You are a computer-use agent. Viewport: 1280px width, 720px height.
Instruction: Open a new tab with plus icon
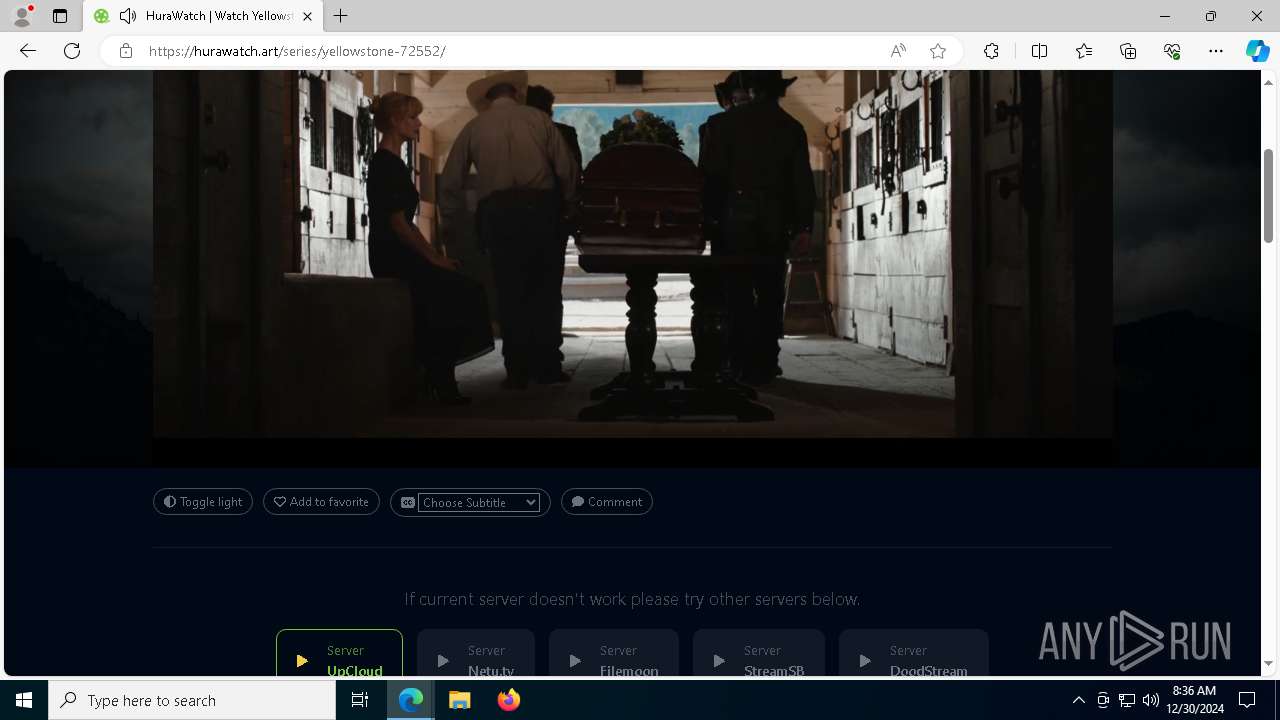click(x=341, y=16)
